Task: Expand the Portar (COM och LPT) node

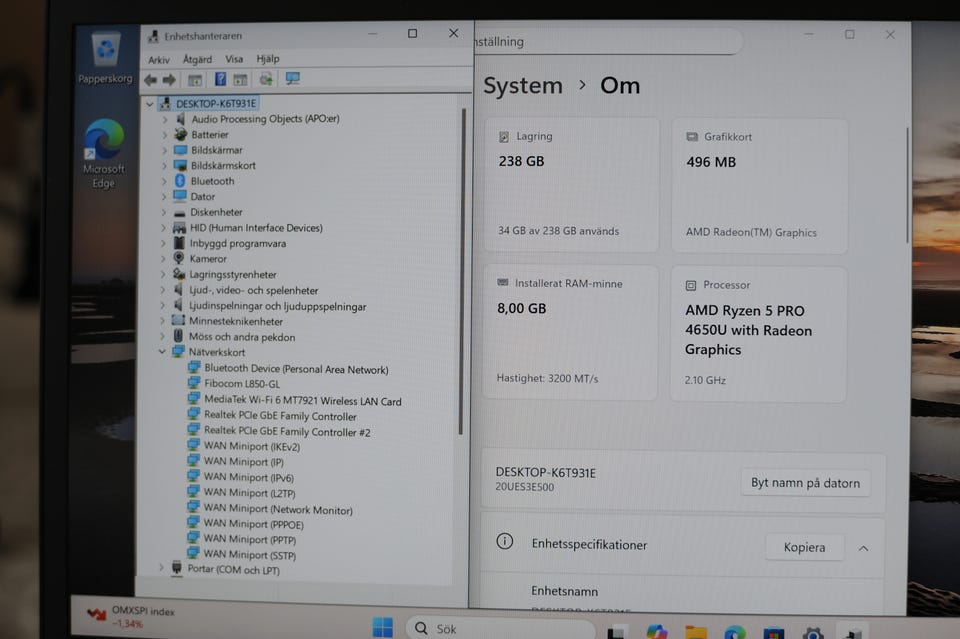Action: point(162,567)
